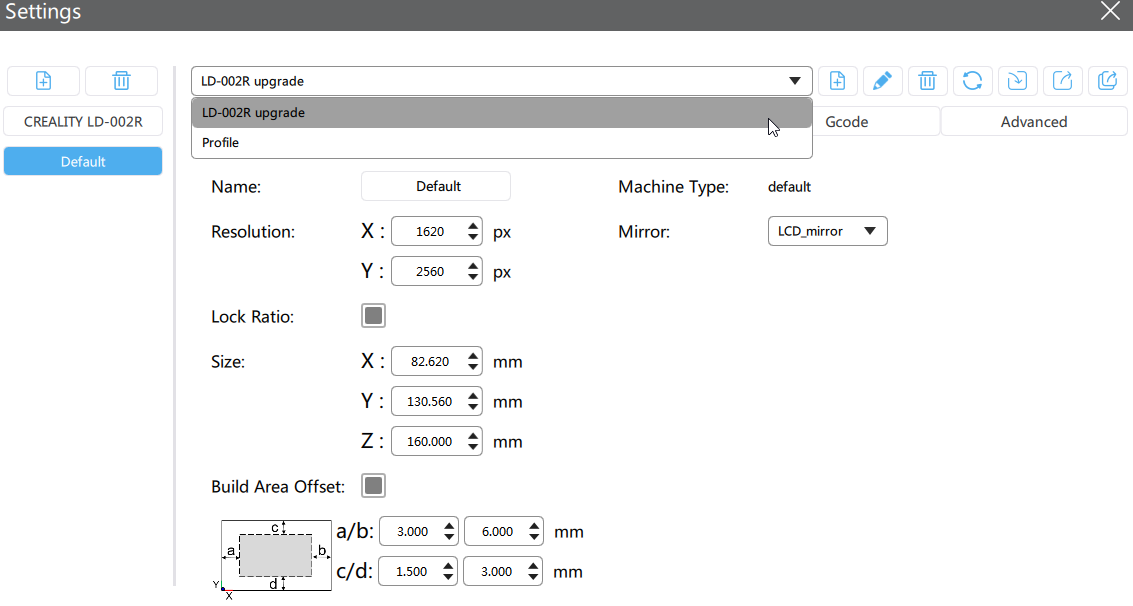Click the single-page export profile icon
1133x606 pixels.
pyautogui.click(x=1062, y=81)
